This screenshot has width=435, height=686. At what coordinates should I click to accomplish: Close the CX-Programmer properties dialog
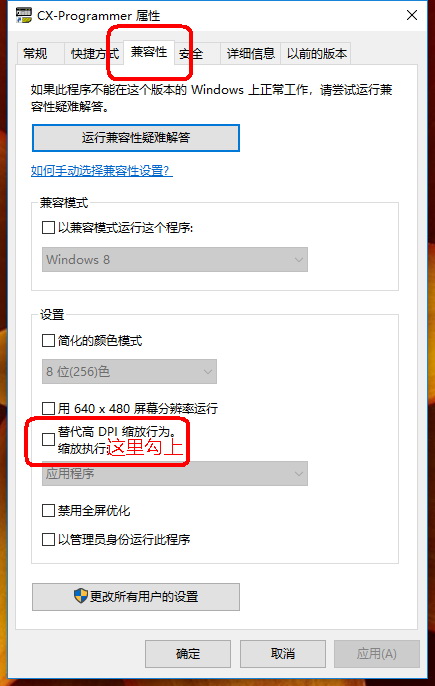coord(412,15)
